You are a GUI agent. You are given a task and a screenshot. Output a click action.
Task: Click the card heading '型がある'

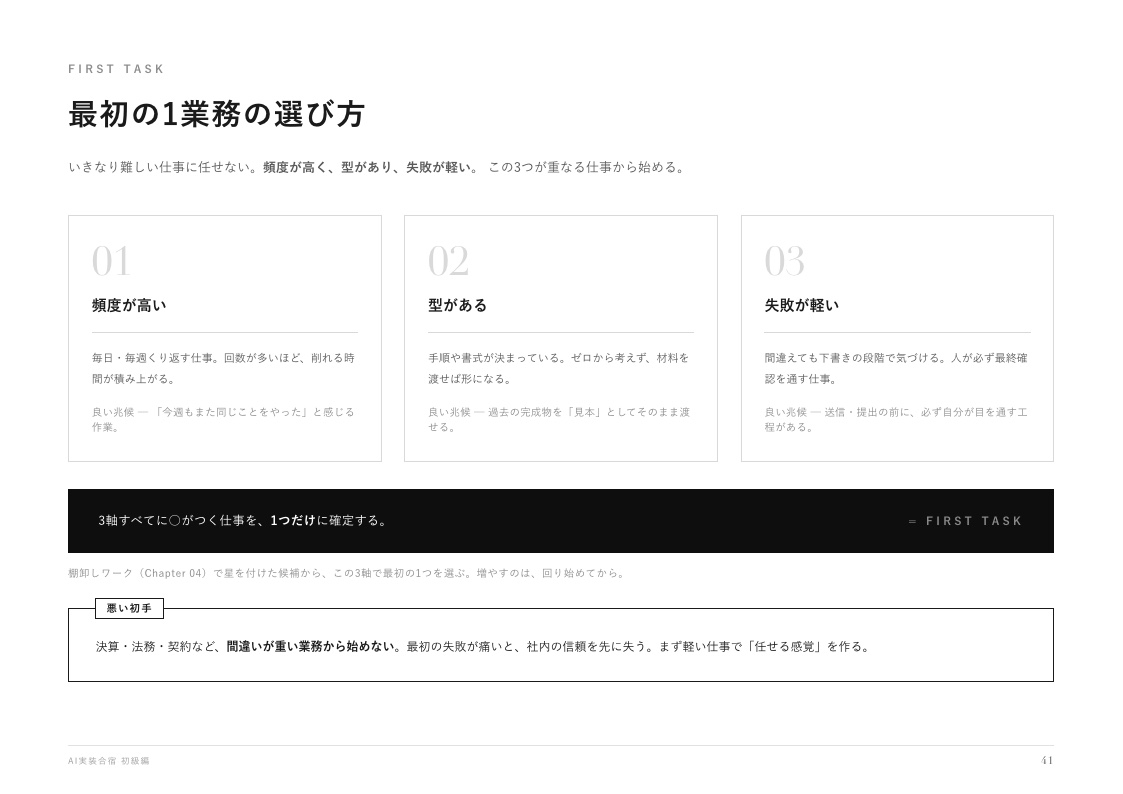click(457, 305)
